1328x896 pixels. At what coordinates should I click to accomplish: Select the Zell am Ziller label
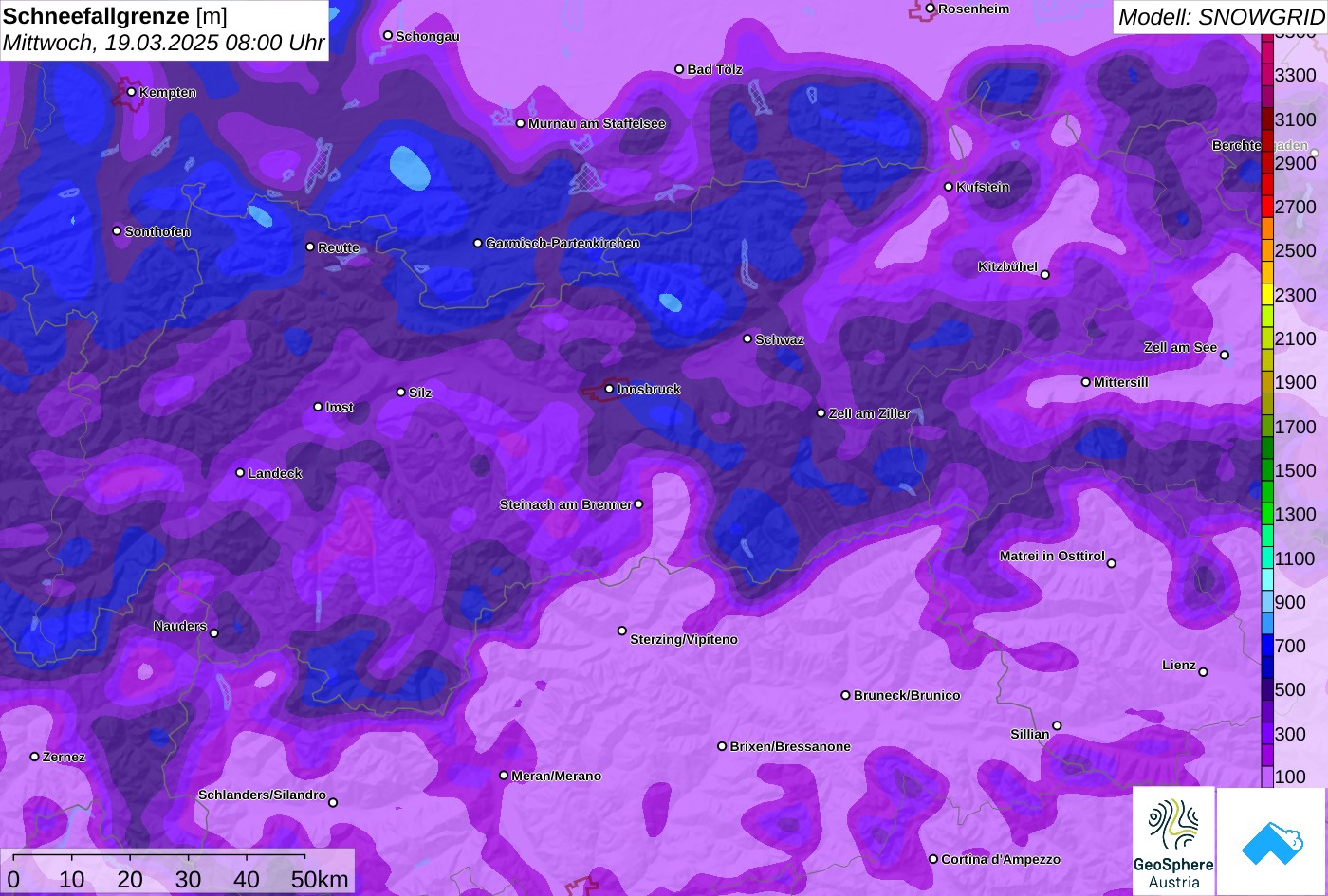tap(869, 413)
